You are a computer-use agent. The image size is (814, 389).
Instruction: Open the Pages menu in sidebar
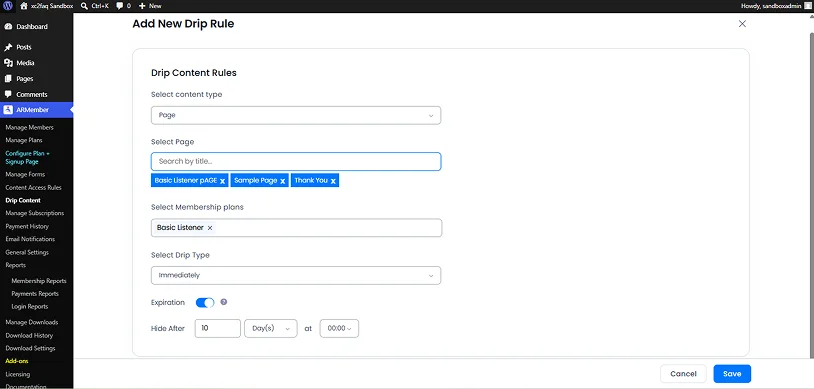point(24,79)
